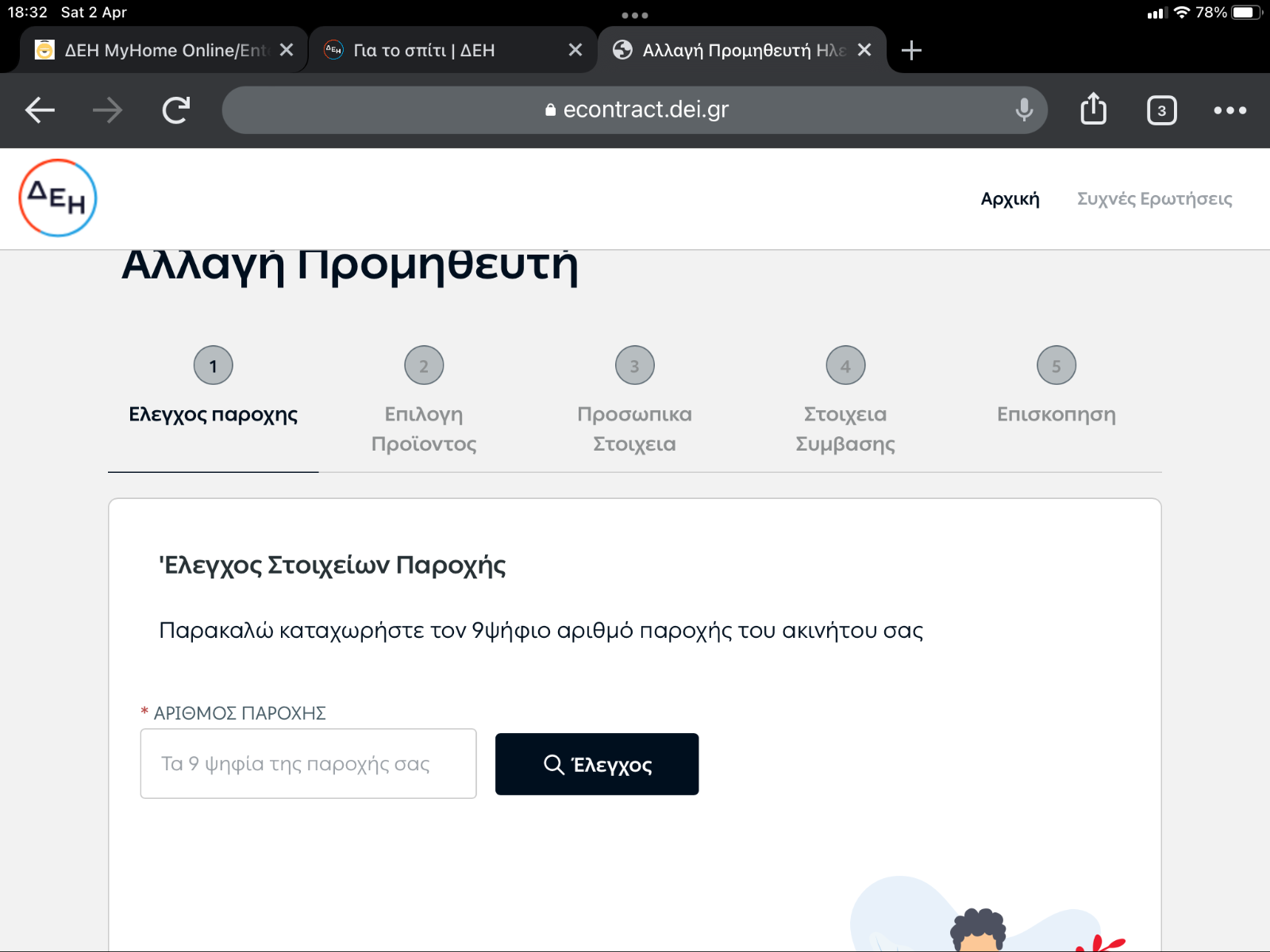The height and width of the screenshot is (952, 1270).
Task: Tap the Wi-Fi icon in status bar
Action: (x=1181, y=13)
